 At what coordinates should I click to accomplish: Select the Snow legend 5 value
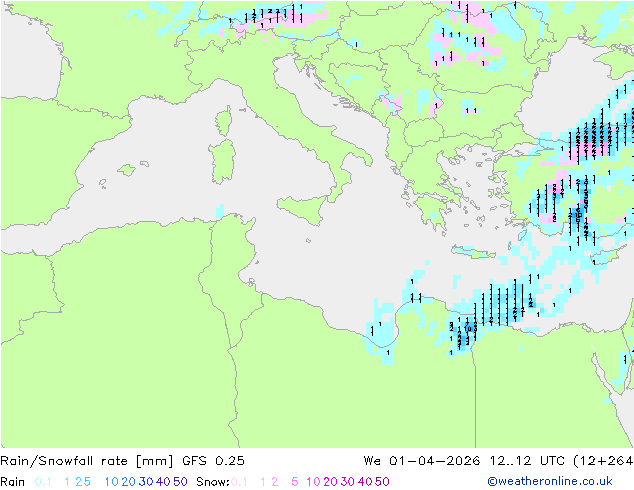pyautogui.click(x=294, y=482)
